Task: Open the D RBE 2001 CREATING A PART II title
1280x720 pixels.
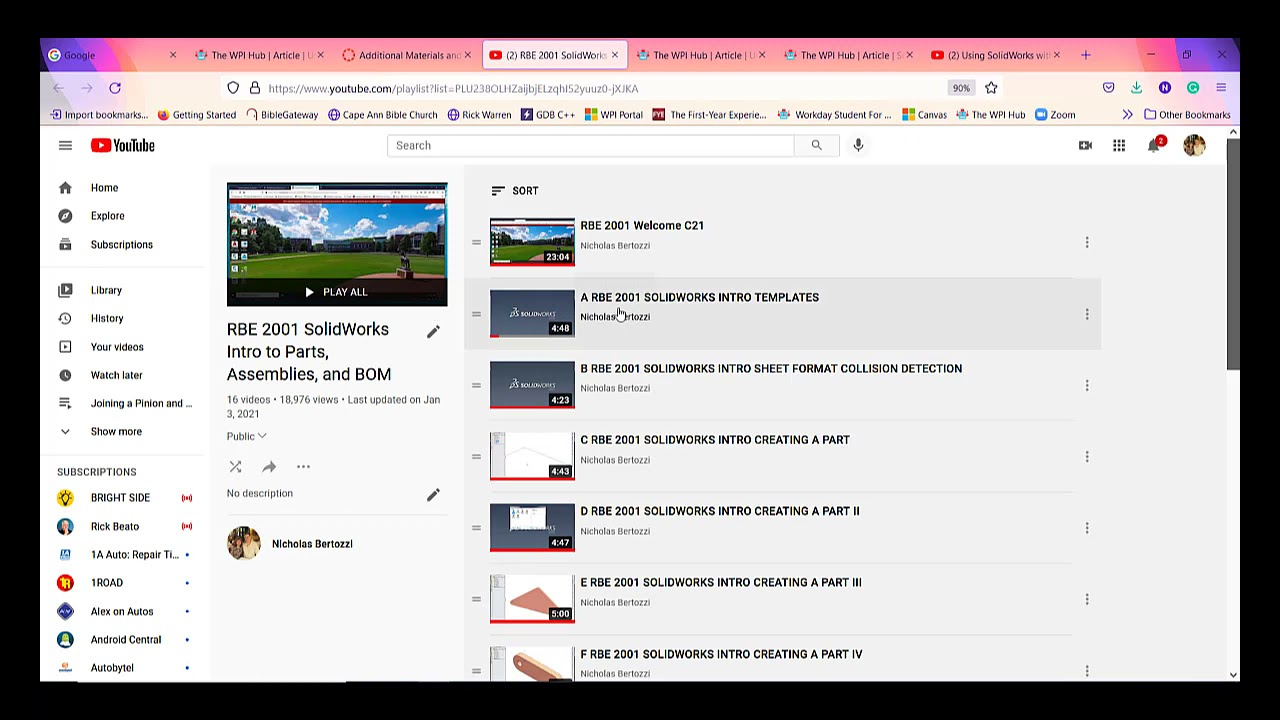Action: [720, 511]
